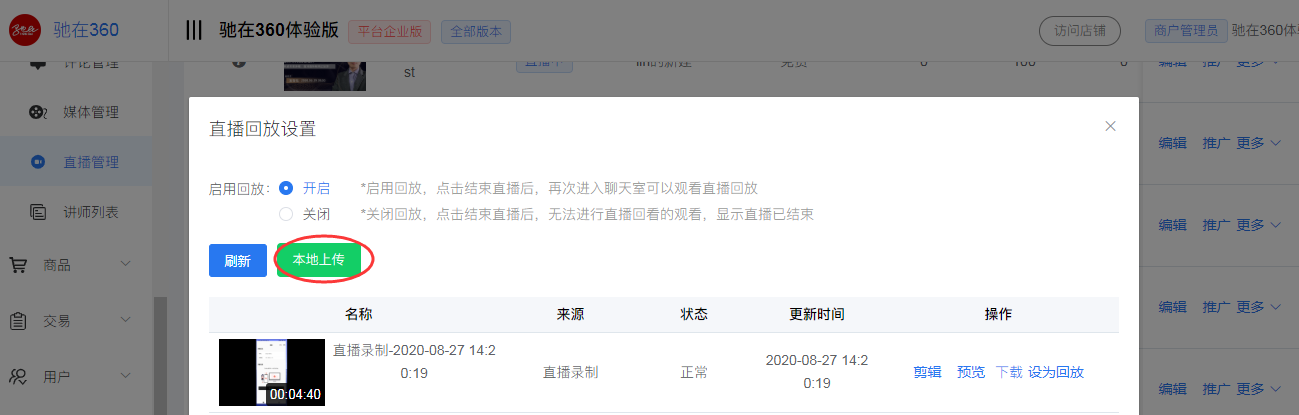Image resolution: width=1299 pixels, height=415 pixels.
Task: Expand the 交易 menu chevron
Action: pyautogui.click(x=126, y=321)
